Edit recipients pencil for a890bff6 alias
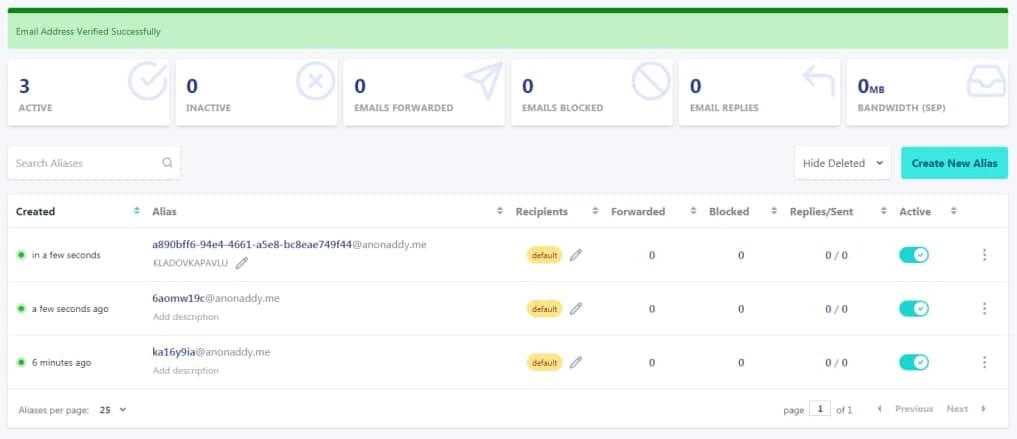 (575, 255)
